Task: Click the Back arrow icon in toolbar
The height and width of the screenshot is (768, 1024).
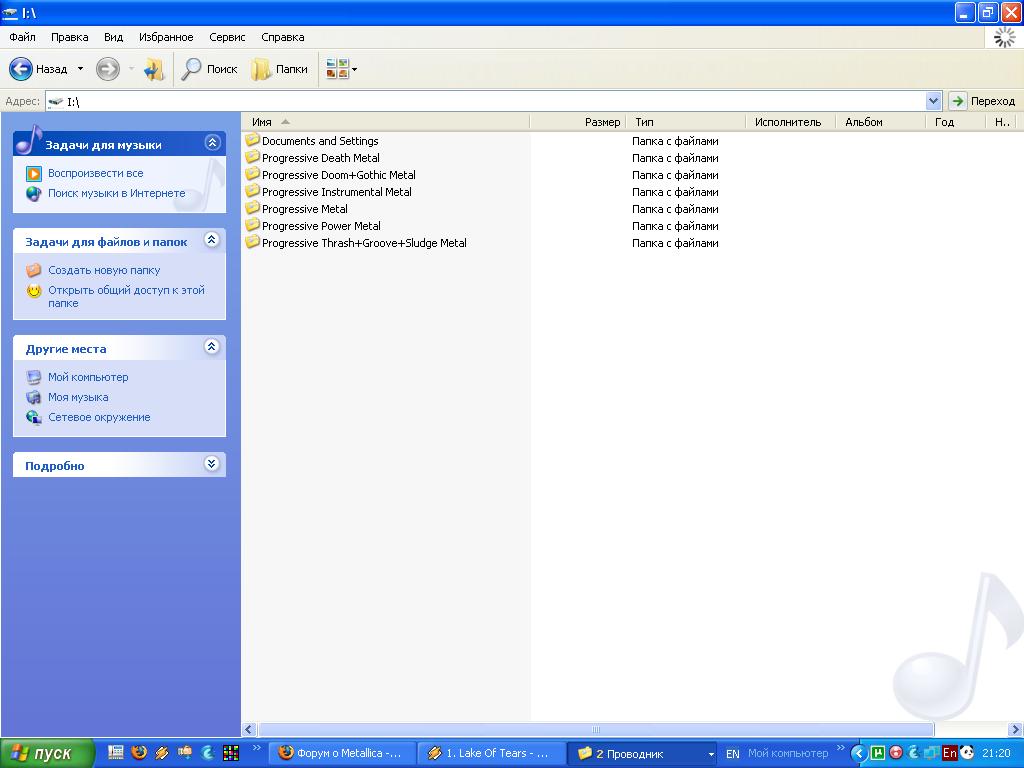Action: (21, 69)
